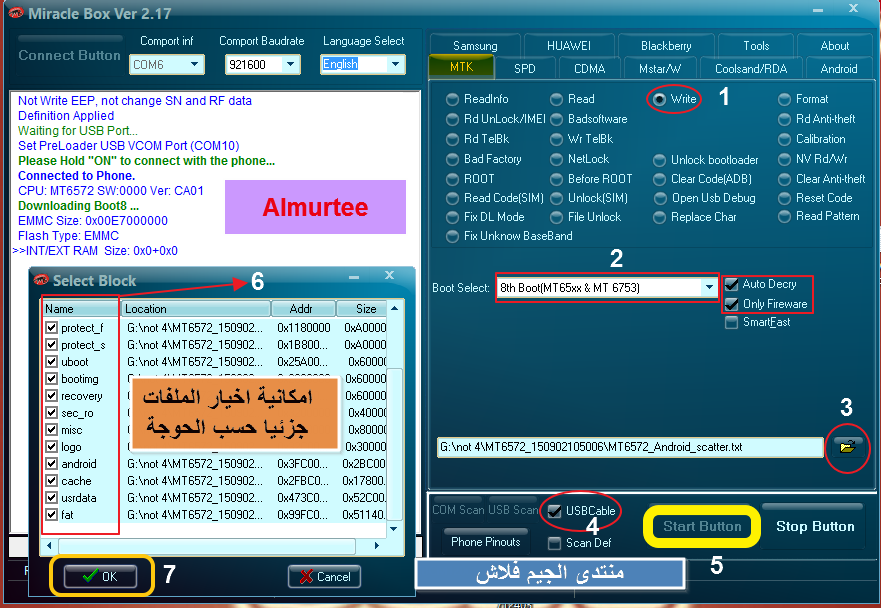Open the Tools tab

click(x=756, y=46)
